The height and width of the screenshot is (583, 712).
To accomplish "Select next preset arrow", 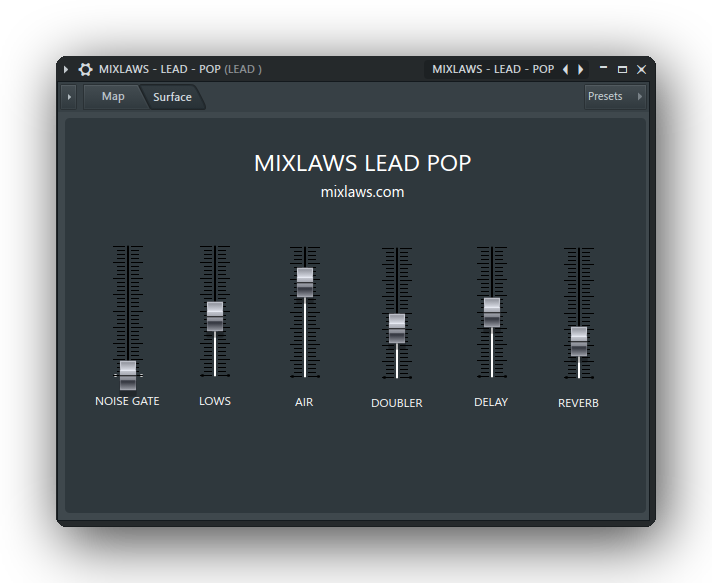I will pyautogui.click(x=581, y=69).
